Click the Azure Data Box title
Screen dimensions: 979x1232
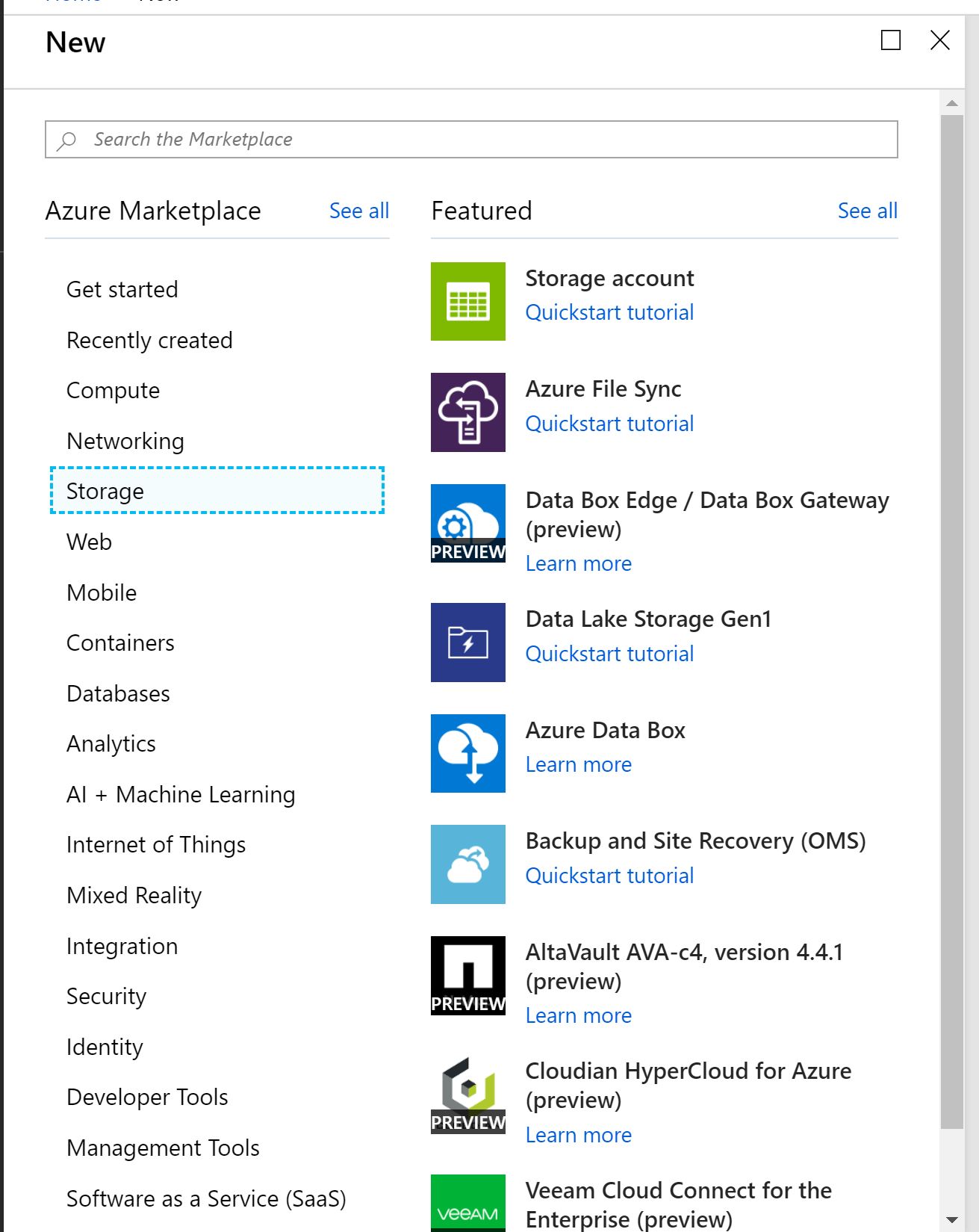(605, 730)
